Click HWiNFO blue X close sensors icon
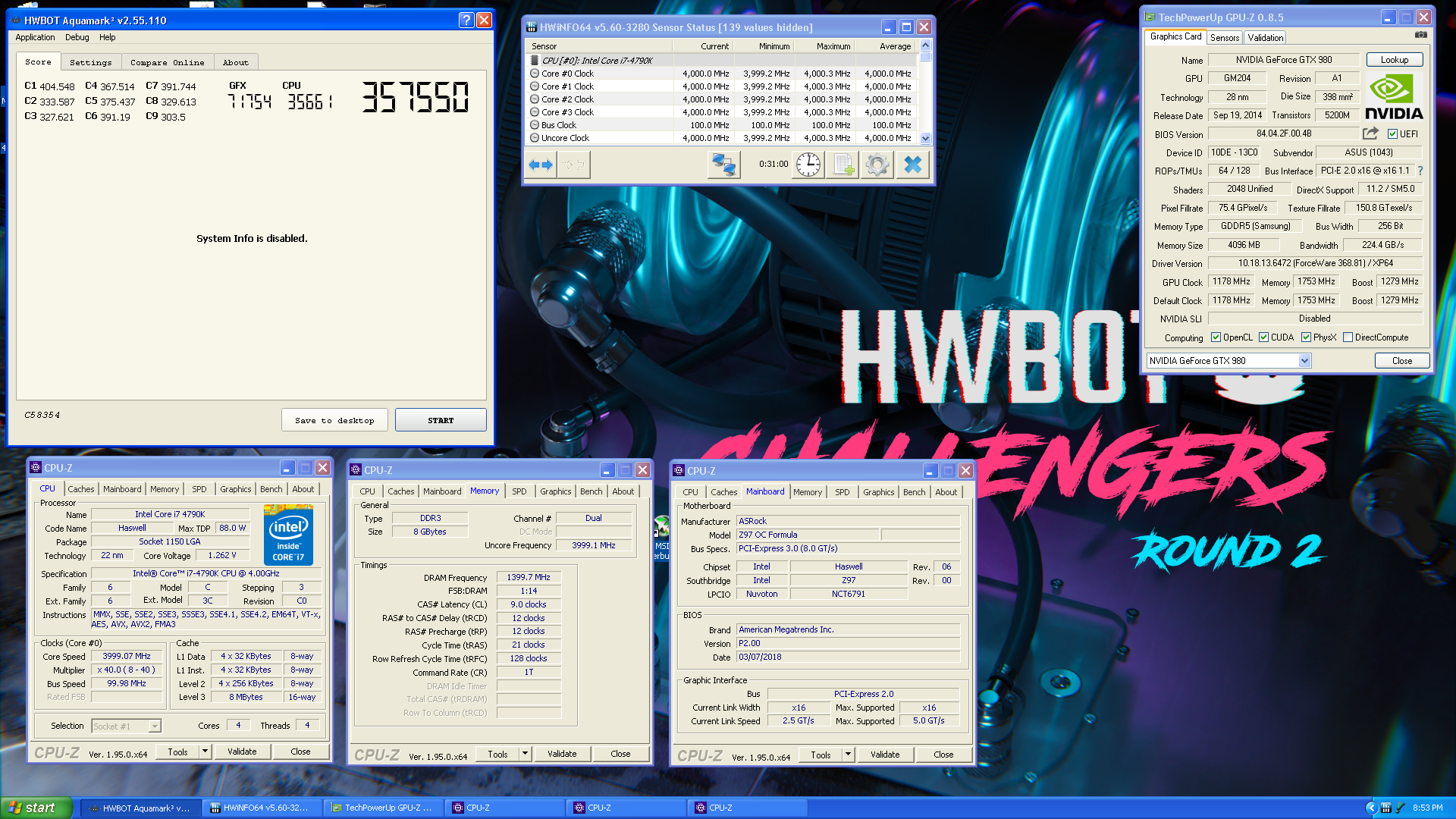Screen dimensions: 1456x819 click(913, 165)
